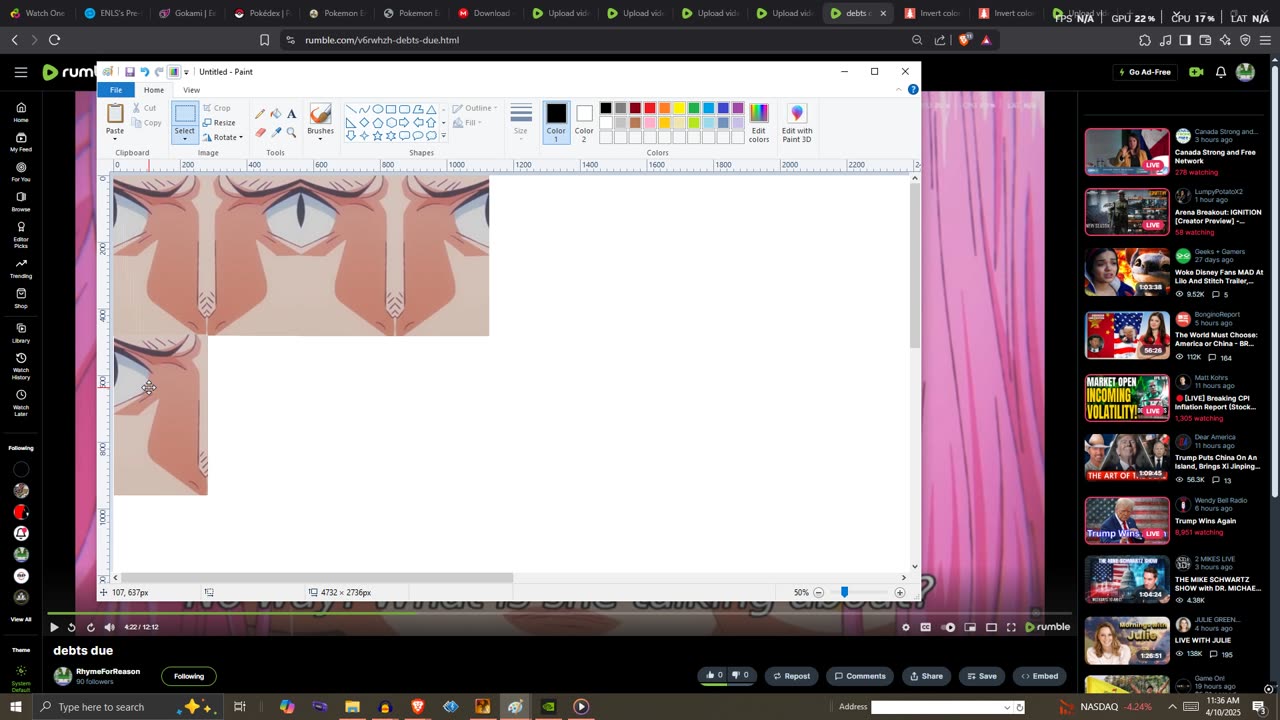Open the RhymeForReason channel link
This screenshot has height=720, width=1280.
tap(108, 671)
